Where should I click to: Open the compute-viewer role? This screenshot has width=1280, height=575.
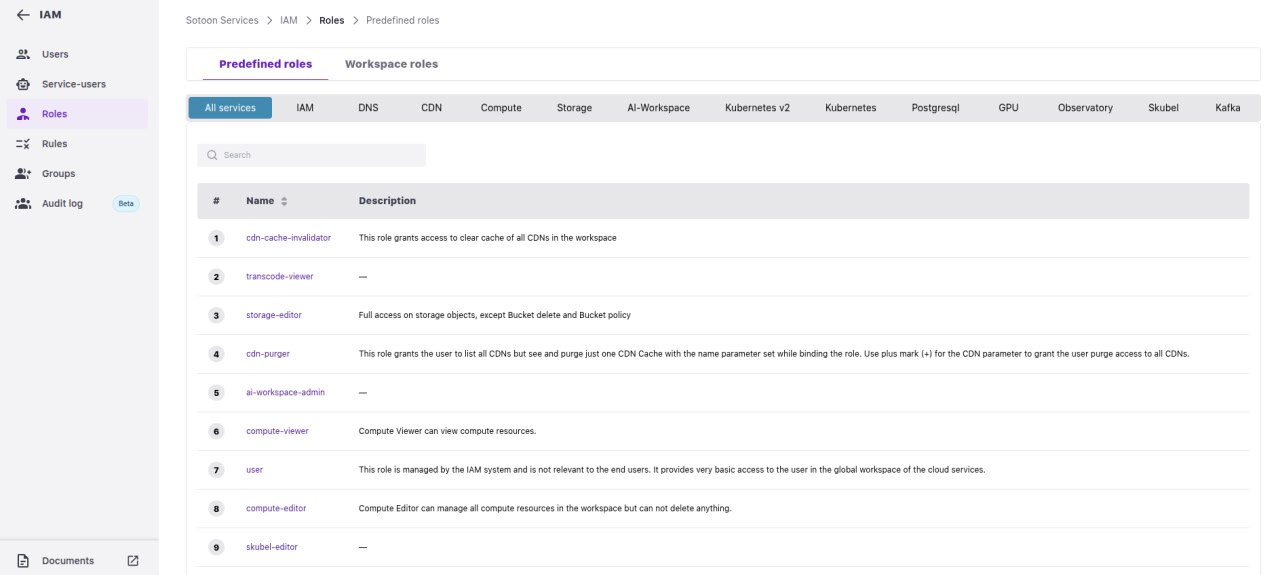(x=277, y=431)
